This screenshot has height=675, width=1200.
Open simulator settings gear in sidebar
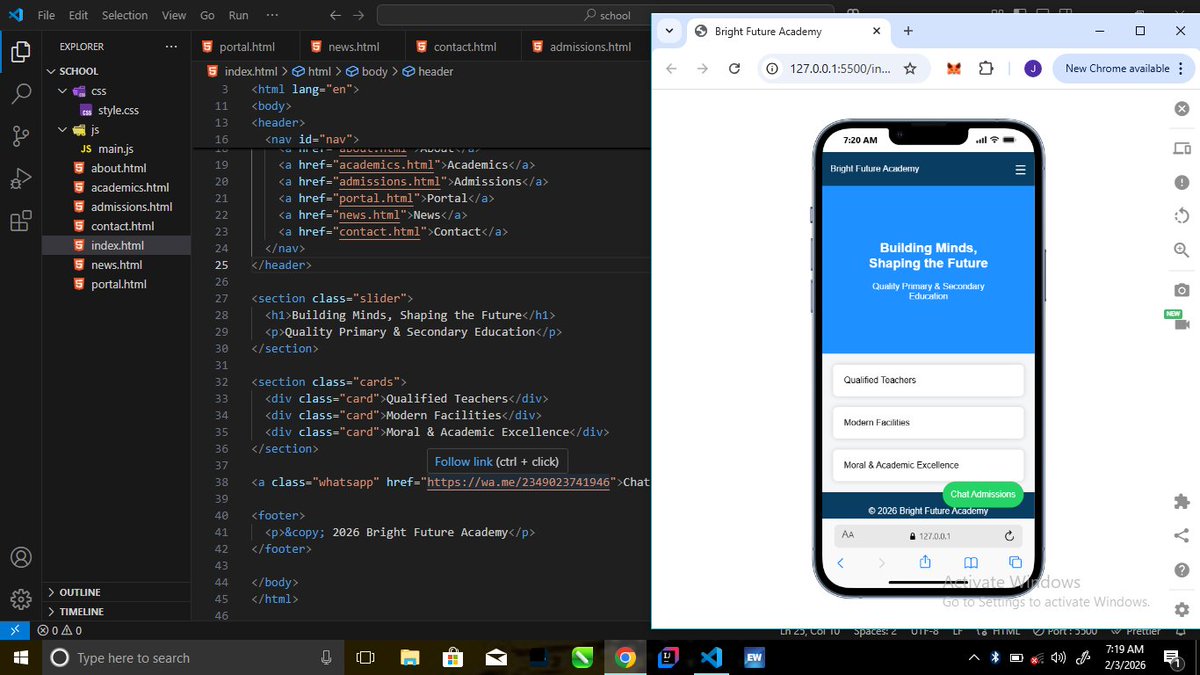tap(1181, 609)
